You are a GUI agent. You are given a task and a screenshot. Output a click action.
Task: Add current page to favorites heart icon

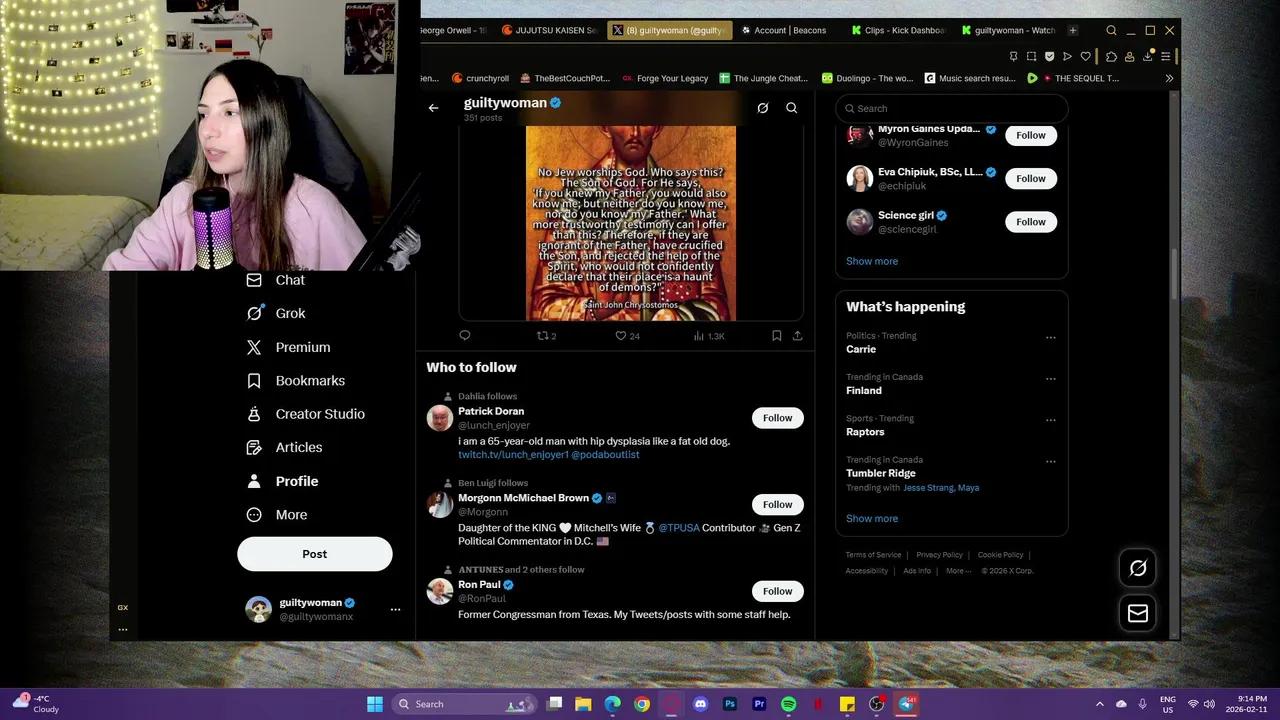click(1086, 56)
